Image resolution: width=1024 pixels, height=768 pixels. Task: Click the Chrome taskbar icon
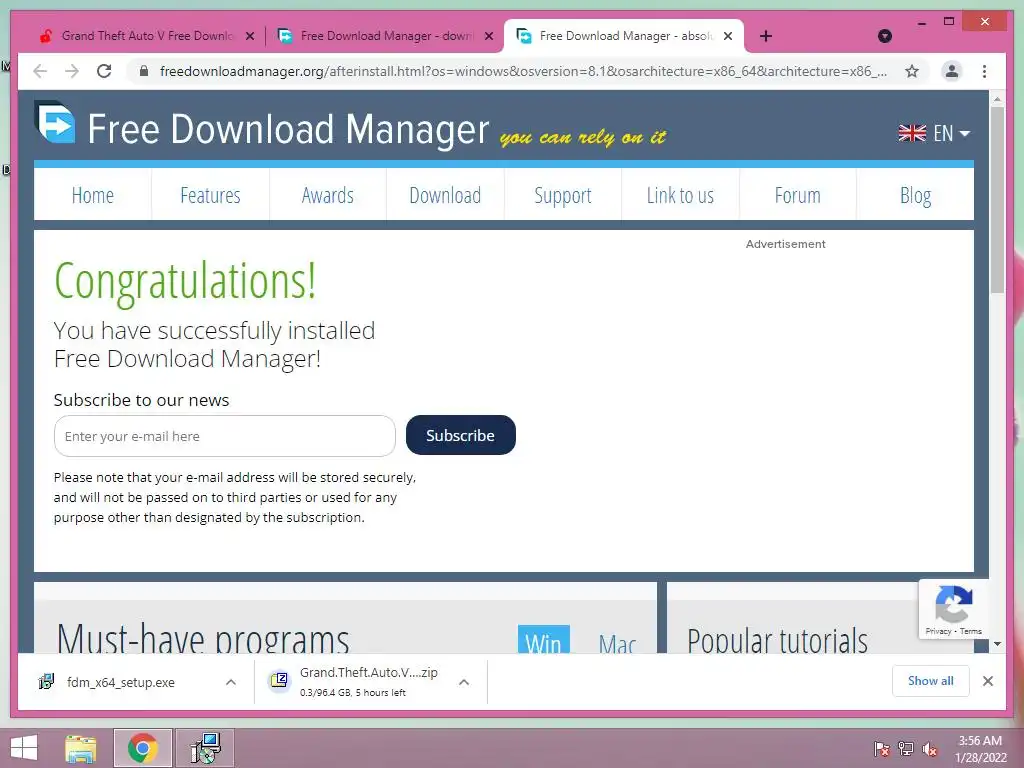pyautogui.click(x=142, y=748)
